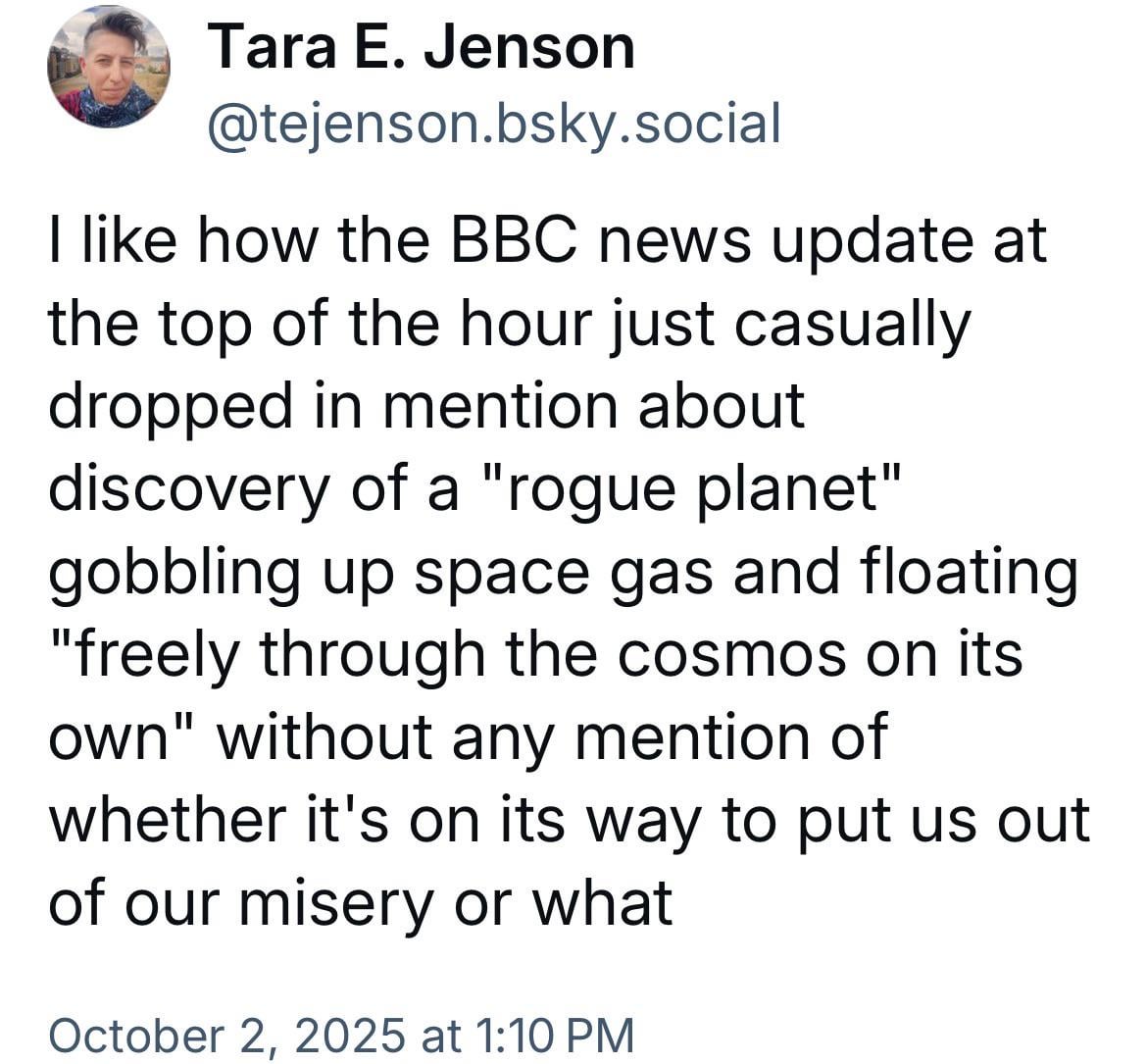Click the 1:10 PM time text

point(554,1035)
